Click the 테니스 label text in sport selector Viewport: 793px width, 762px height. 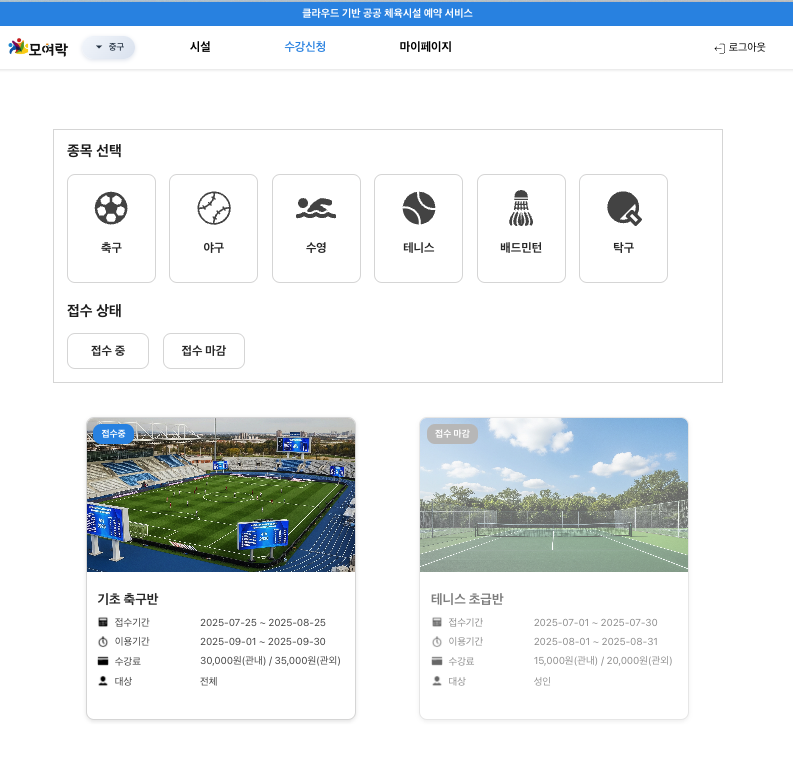pyautogui.click(x=419, y=247)
